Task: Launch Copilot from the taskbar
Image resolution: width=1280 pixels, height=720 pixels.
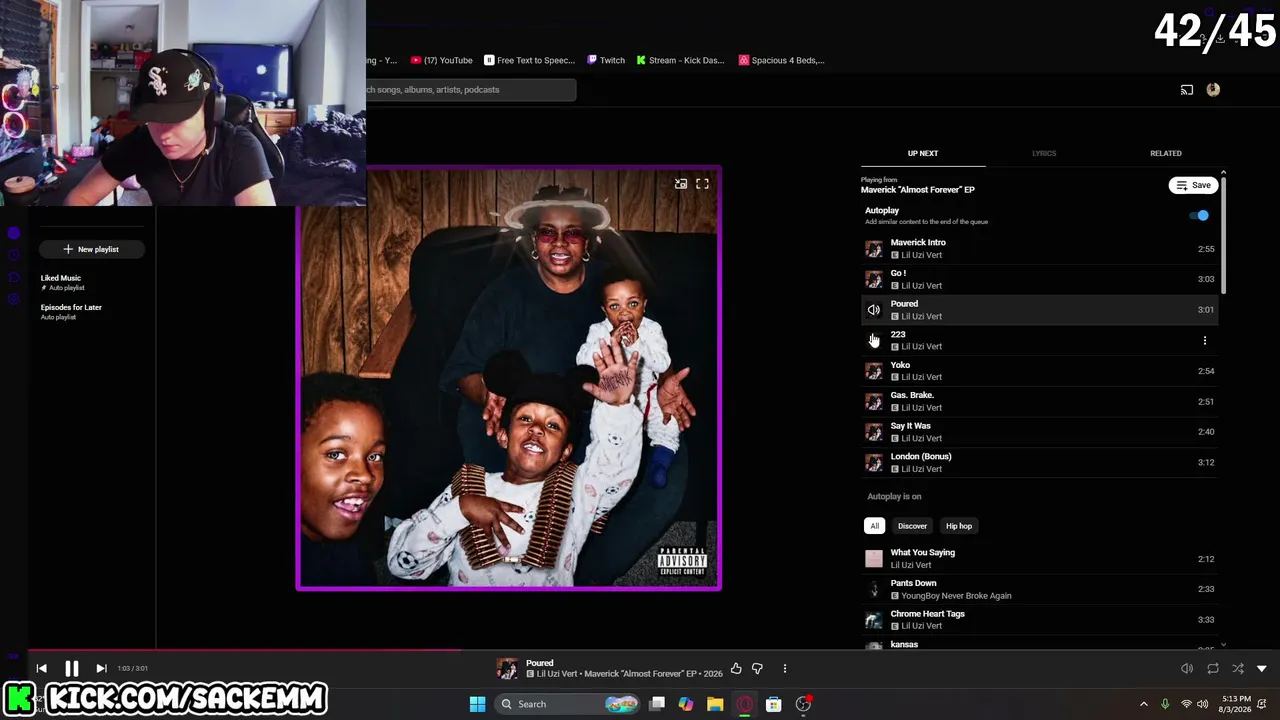Action: pos(686,704)
